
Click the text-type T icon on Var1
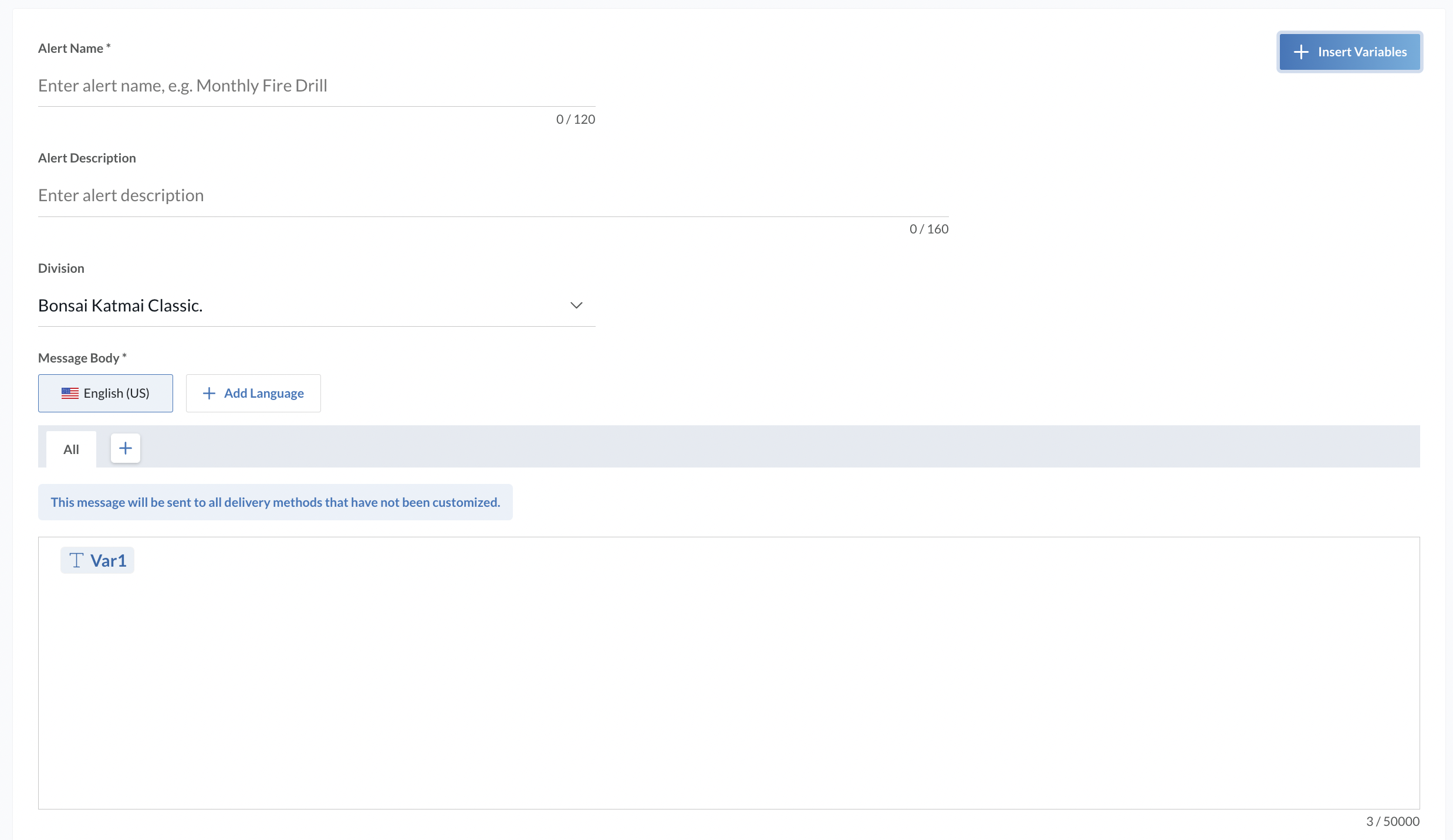pos(76,560)
